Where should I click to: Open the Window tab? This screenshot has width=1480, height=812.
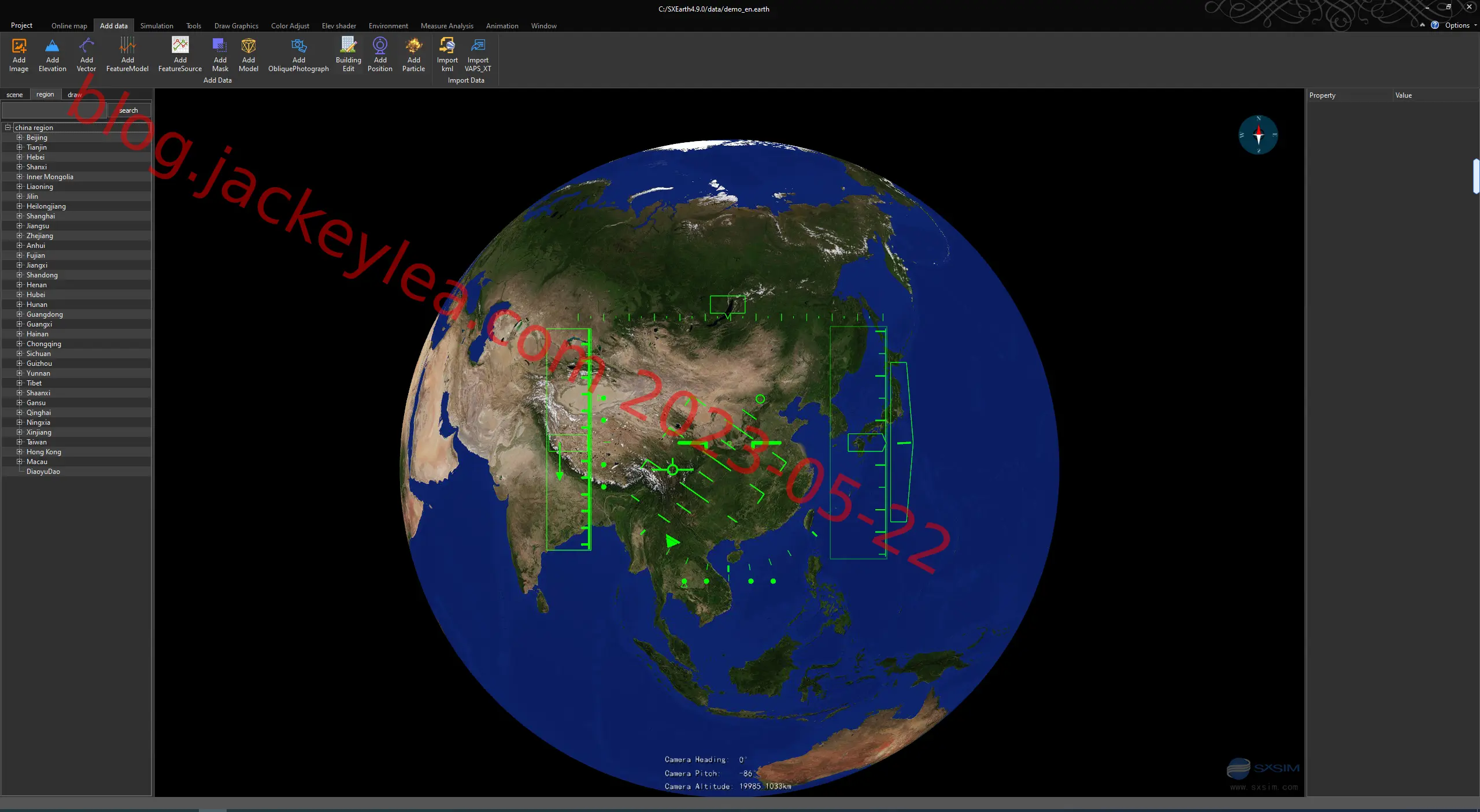coord(543,26)
